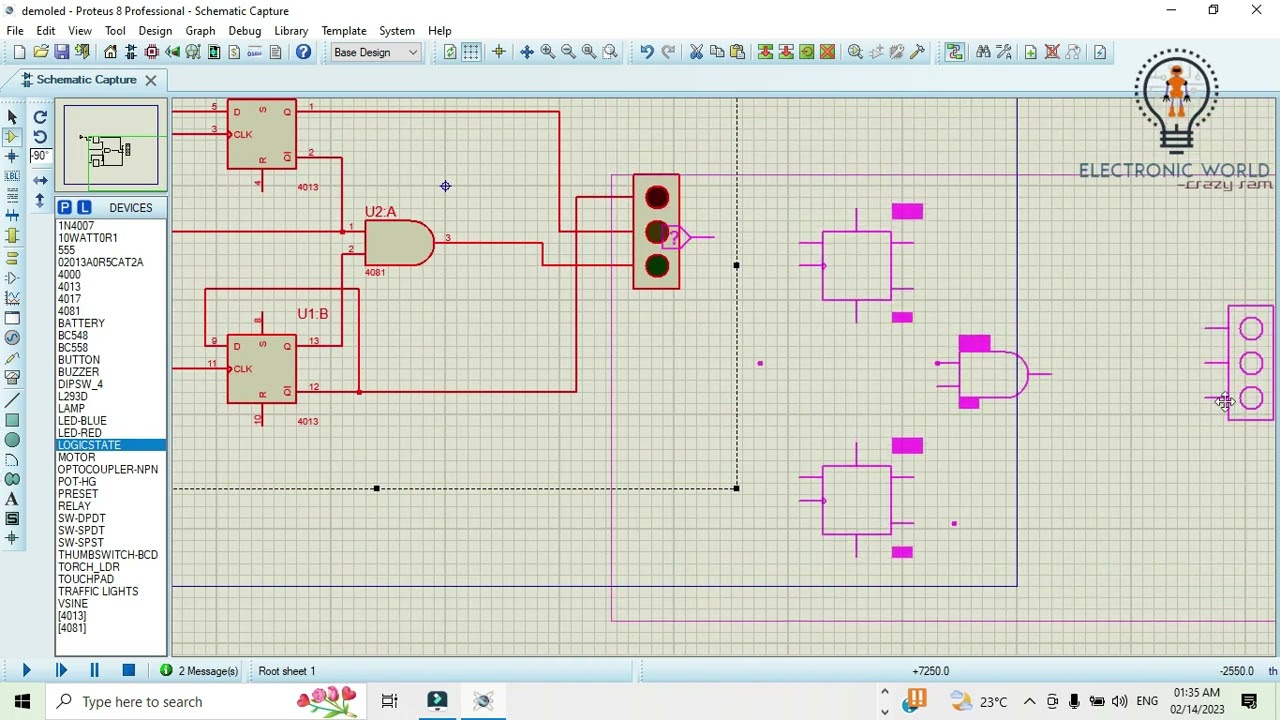This screenshot has height=720, width=1280.
Task: Click the blue Help question mark icon
Action: click(303, 52)
